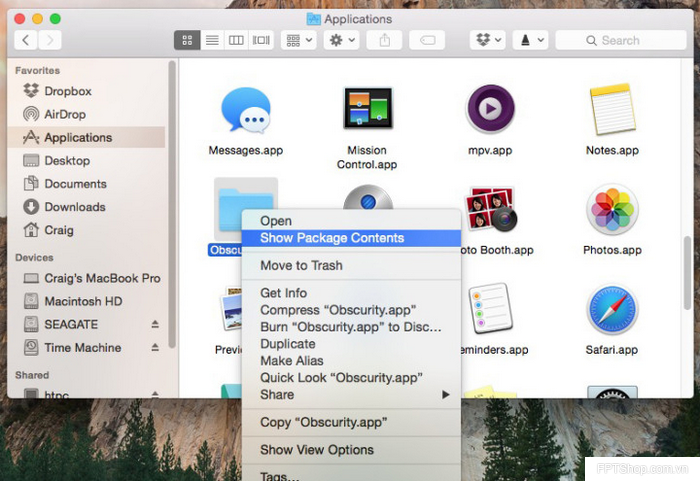Select Macintosh HD in the sidebar

click(x=86, y=301)
